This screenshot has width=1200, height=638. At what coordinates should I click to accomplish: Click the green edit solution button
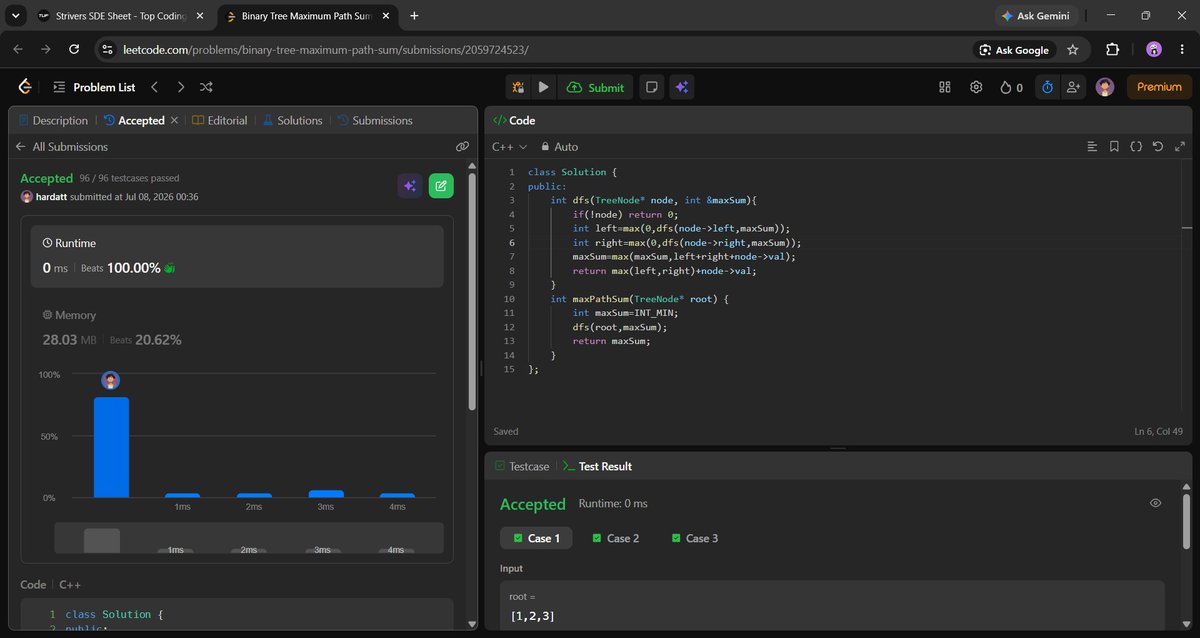pyautogui.click(x=441, y=186)
